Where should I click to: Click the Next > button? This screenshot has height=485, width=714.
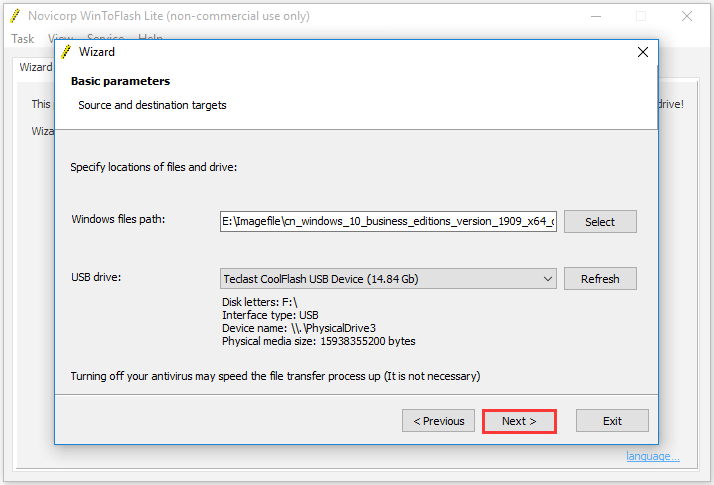coord(519,421)
